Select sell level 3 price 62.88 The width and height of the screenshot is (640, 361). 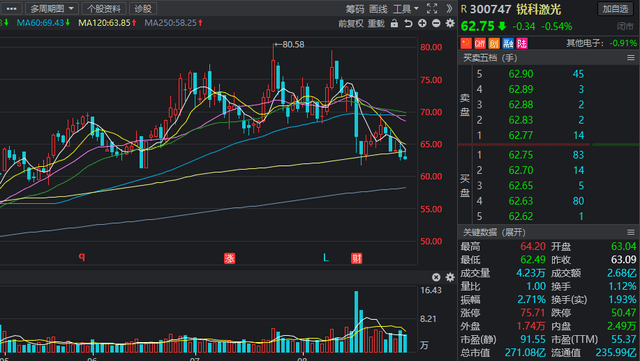521,105
